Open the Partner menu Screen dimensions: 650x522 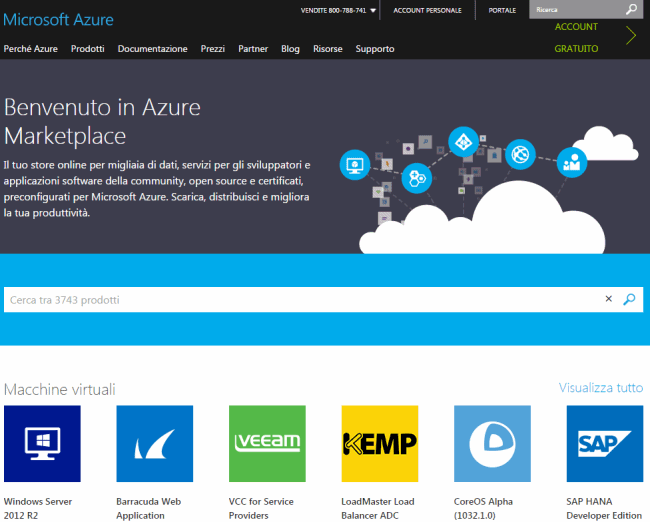pyautogui.click(x=253, y=49)
